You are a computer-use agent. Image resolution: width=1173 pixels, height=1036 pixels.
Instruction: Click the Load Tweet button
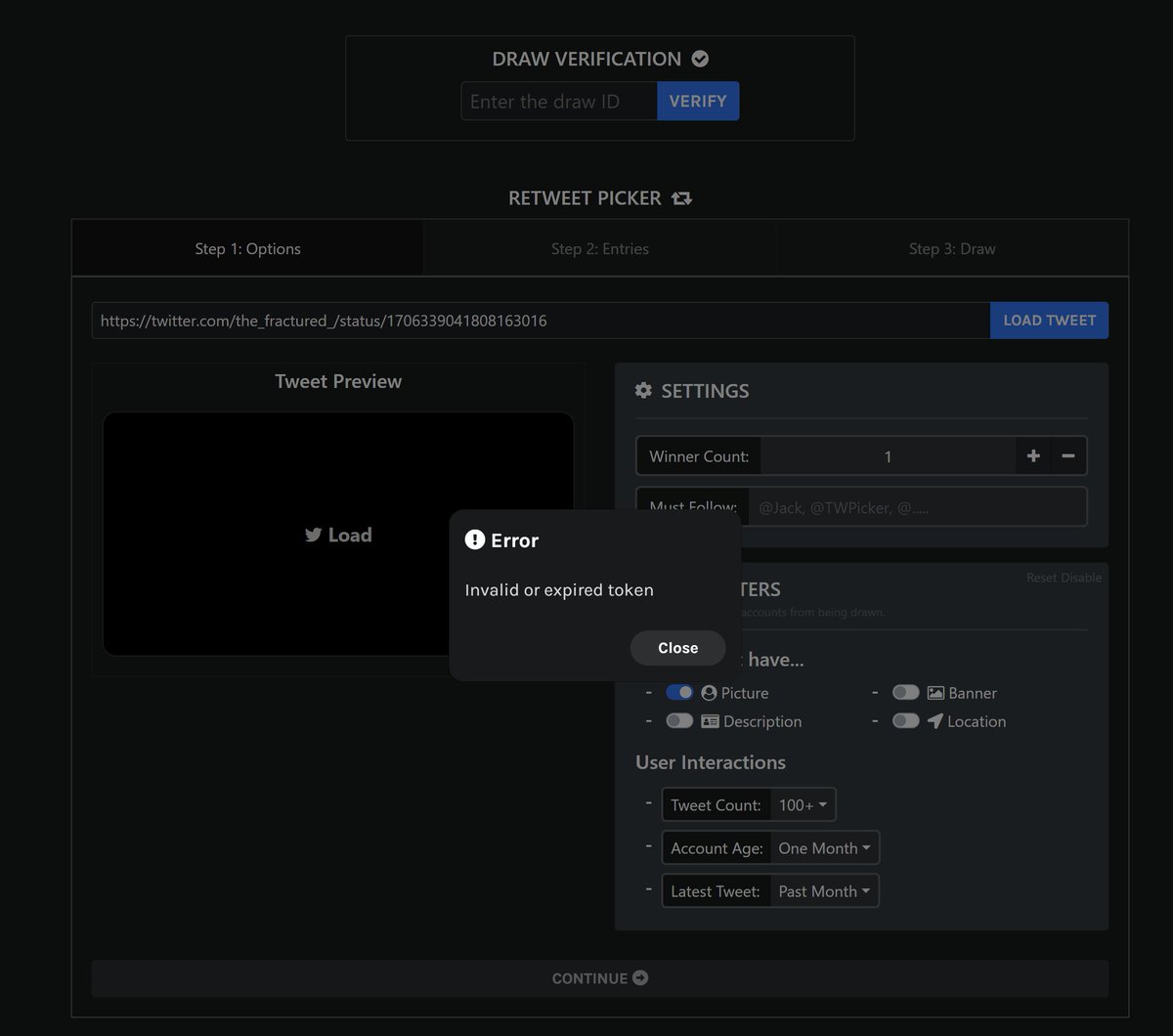pyautogui.click(x=1049, y=320)
